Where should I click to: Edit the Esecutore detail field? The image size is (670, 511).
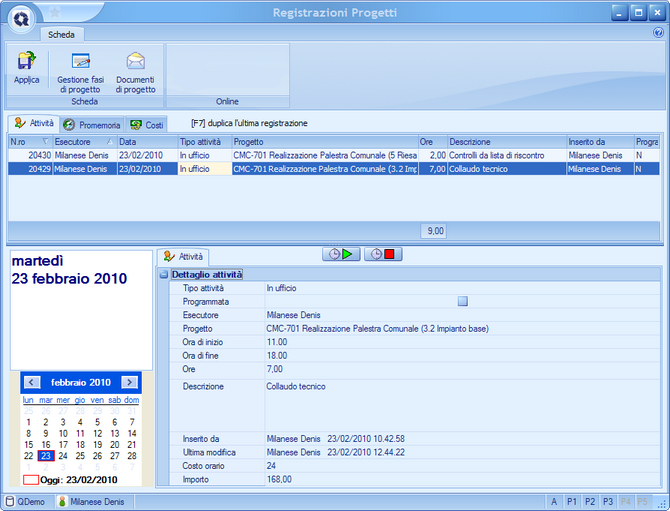463,315
